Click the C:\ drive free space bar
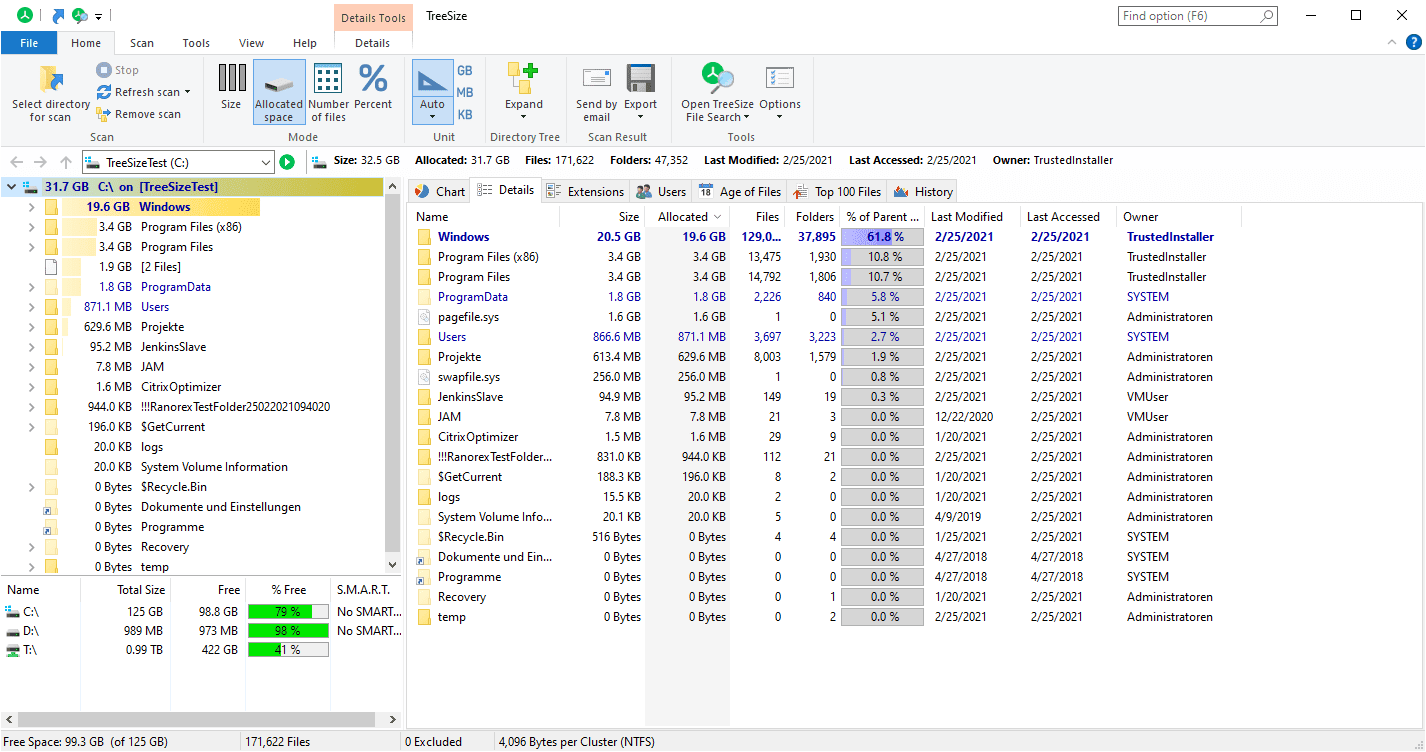Viewport: 1426px width, 752px height. (x=288, y=611)
